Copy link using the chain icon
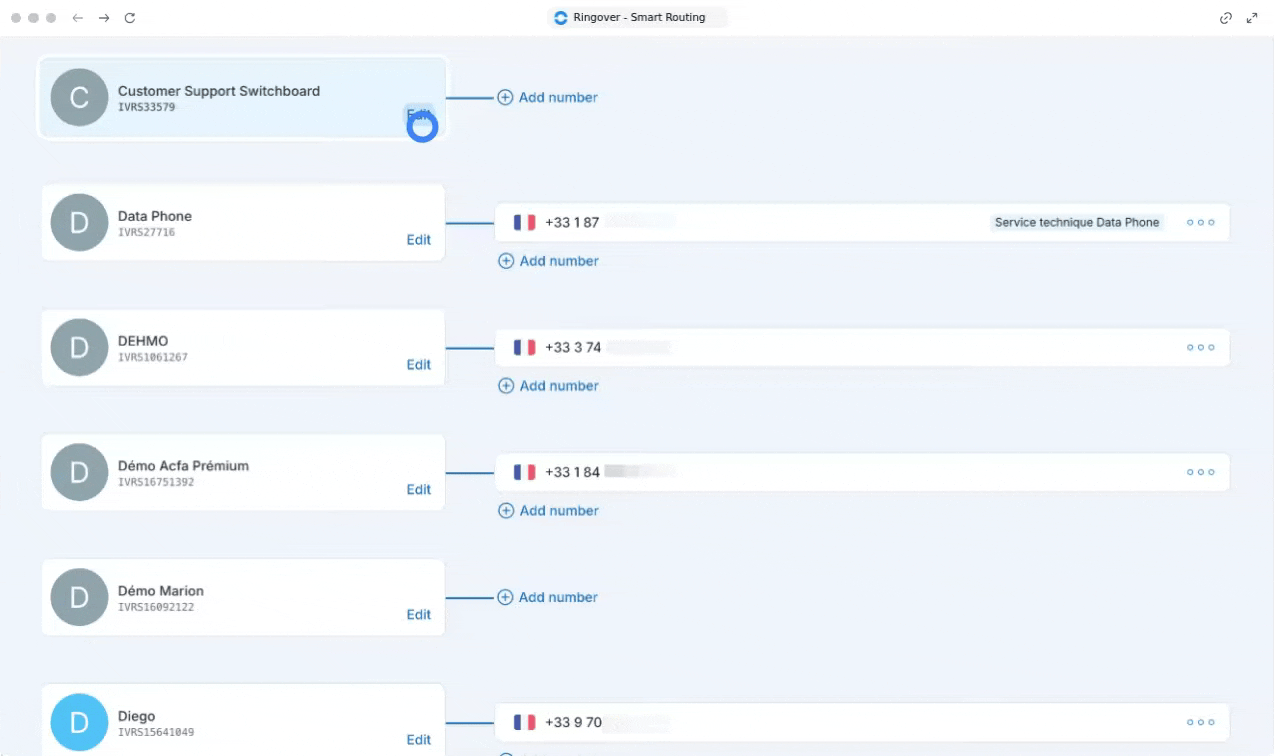Viewport: 1274px width, 756px height. pyautogui.click(x=1226, y=18)
